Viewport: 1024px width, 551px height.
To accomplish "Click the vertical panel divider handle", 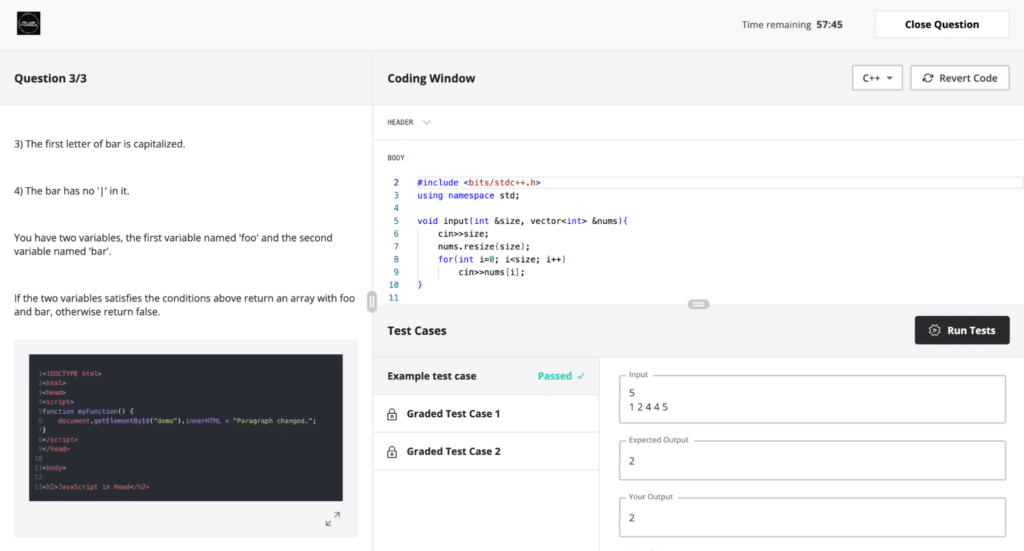I will (x=372, y=302).
